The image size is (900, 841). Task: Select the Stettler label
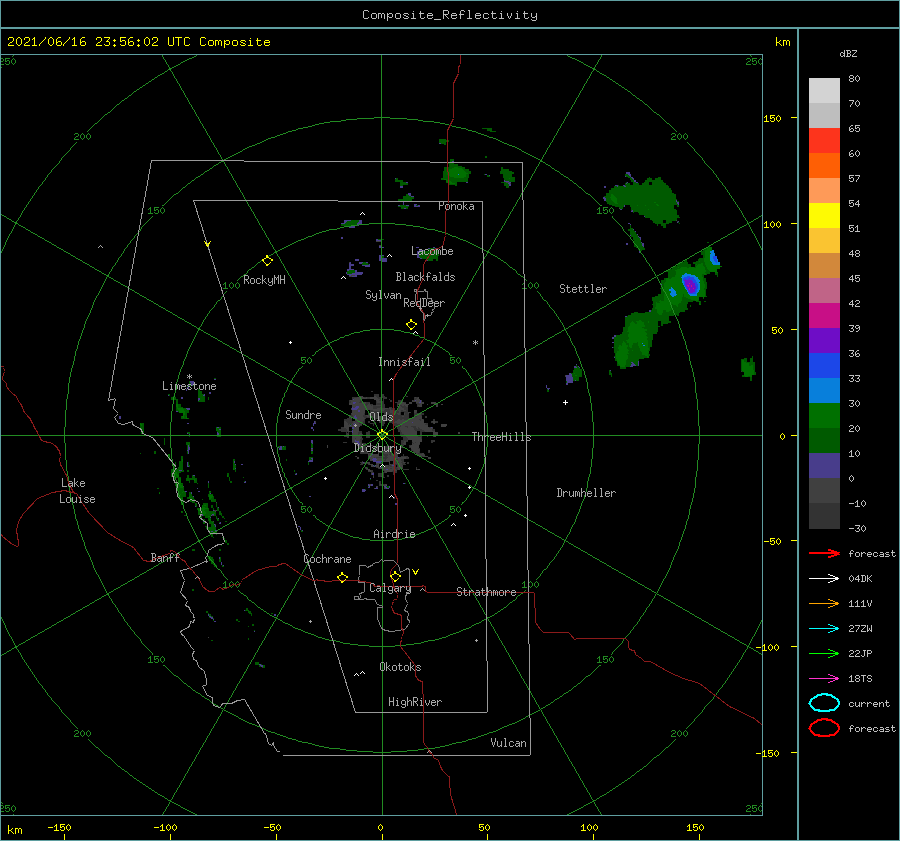coord(583,289)
